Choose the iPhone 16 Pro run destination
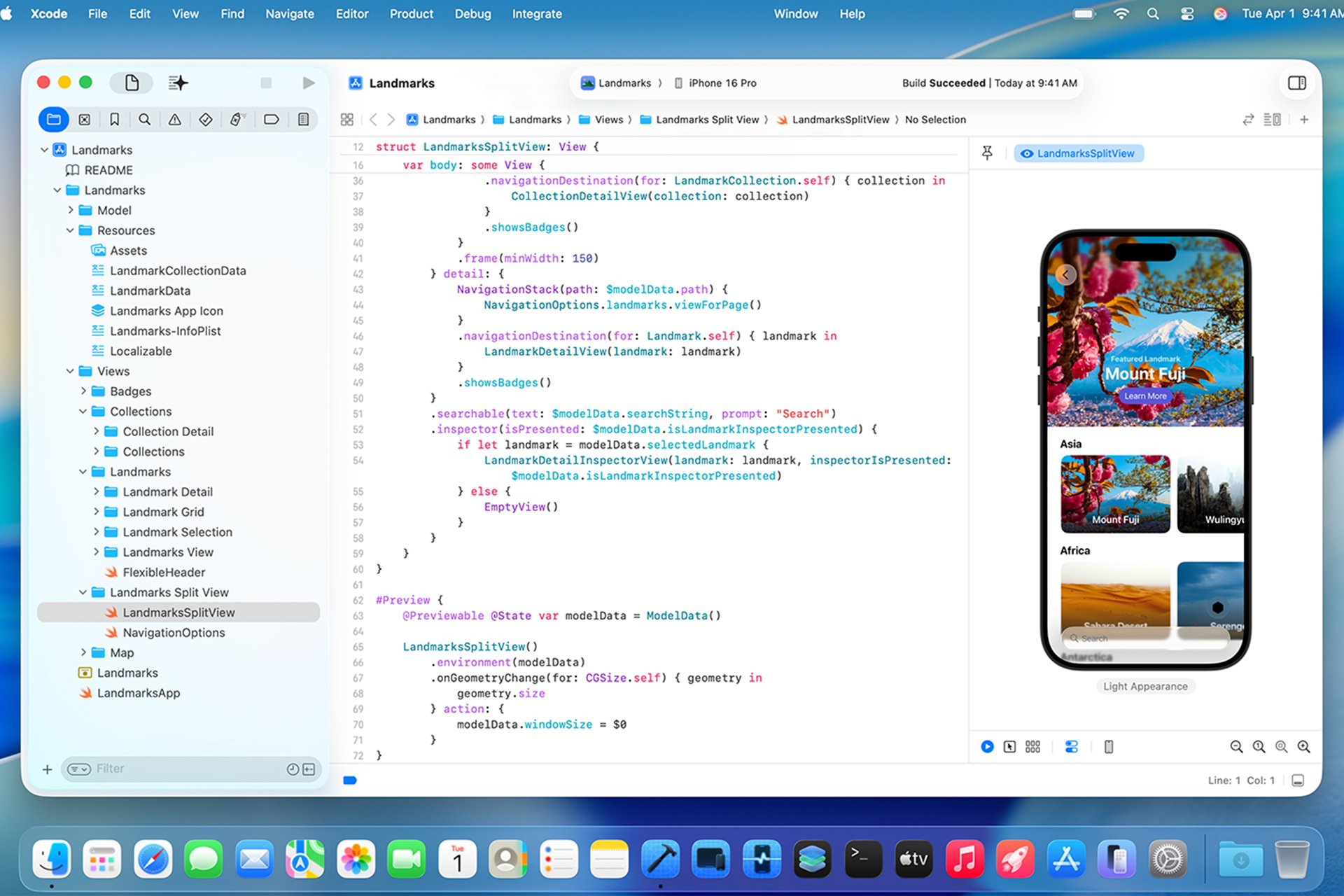This screenshot has height=896, width=1344. pyautogui.click(x=715, y=83)
